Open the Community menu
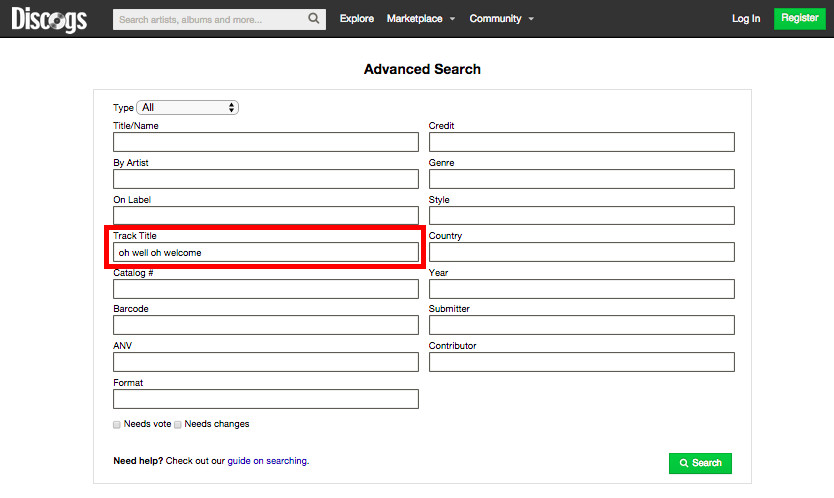The width and height of the screenshot is (834, 498). click(495, 19)
